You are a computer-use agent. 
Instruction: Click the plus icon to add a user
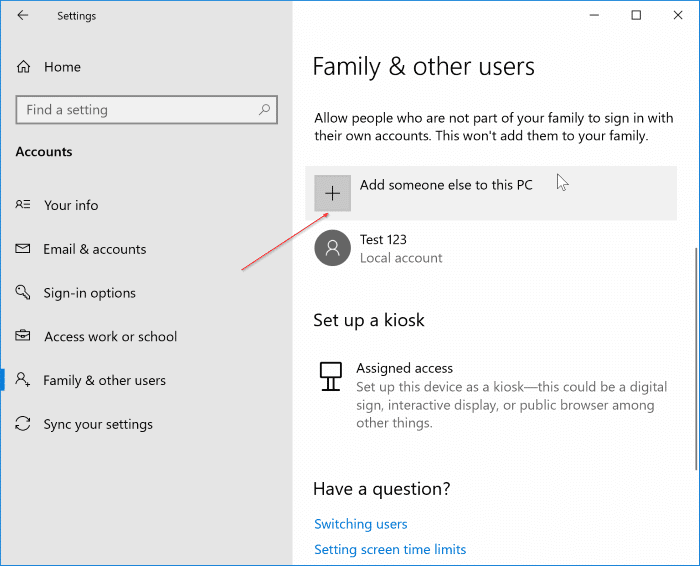tap(333, 193)
